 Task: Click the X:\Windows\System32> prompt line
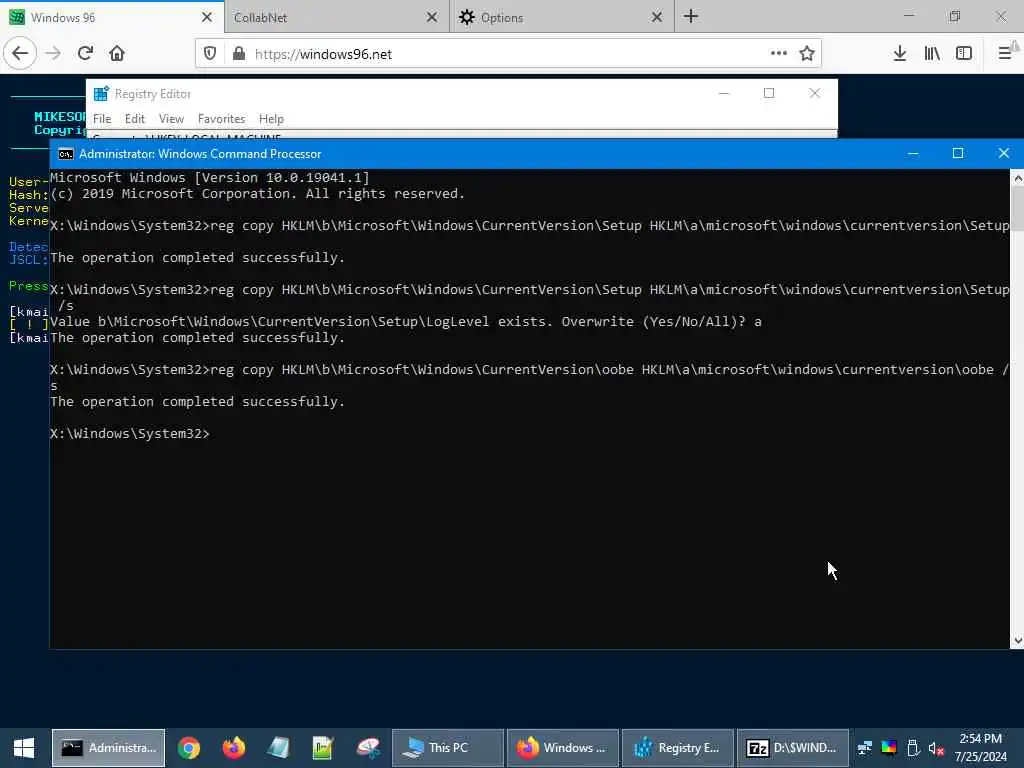click(130, 434)
